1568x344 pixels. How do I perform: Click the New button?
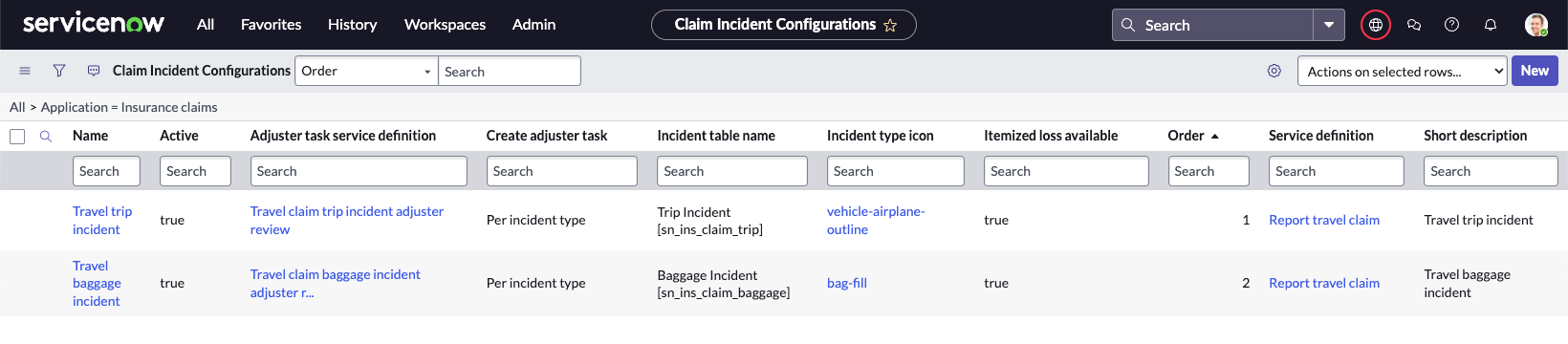click(1535, 71)
